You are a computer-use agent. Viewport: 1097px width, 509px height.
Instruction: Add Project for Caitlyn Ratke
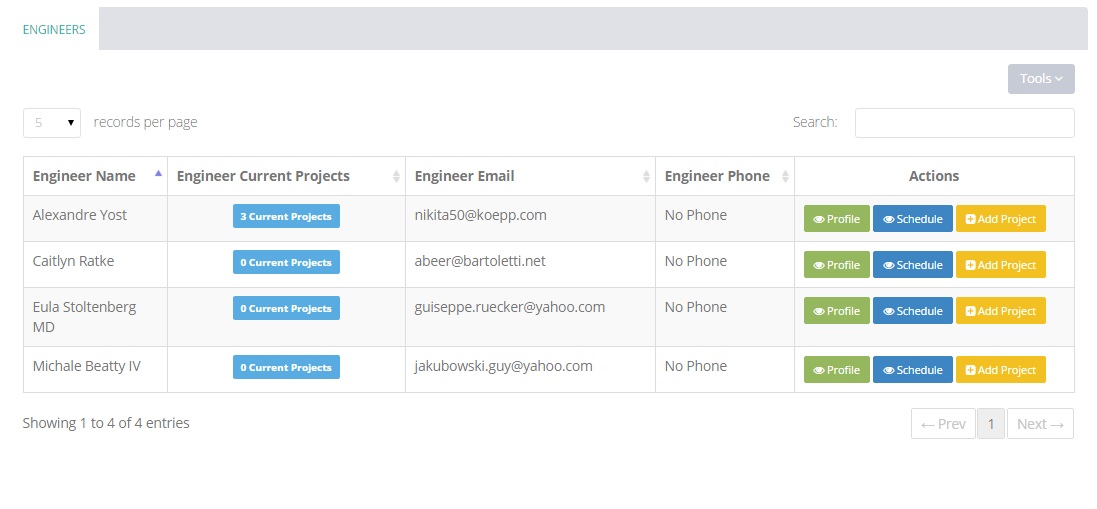point(1000,265)
